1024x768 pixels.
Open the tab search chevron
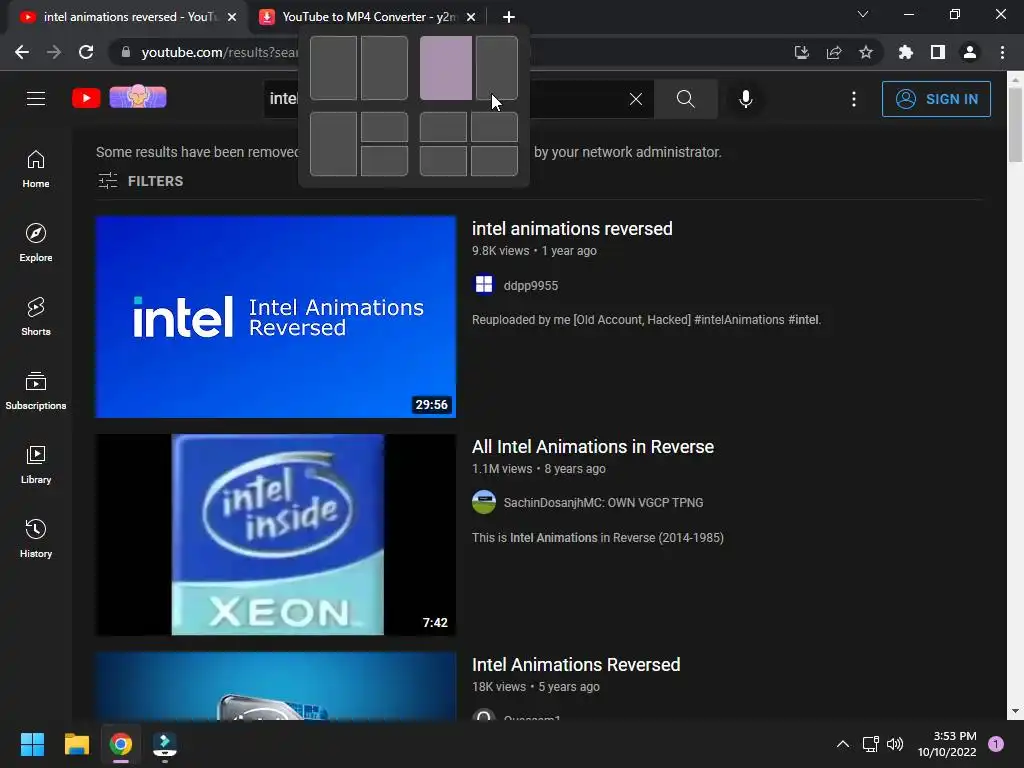[x=863, y=14]
